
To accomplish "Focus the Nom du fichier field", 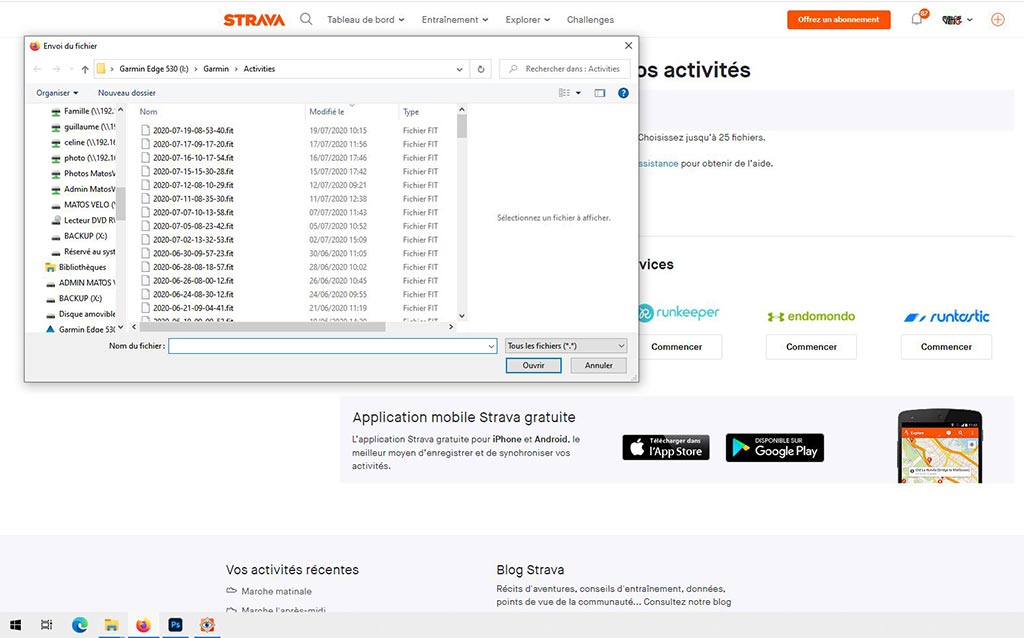I will (332, 346).
